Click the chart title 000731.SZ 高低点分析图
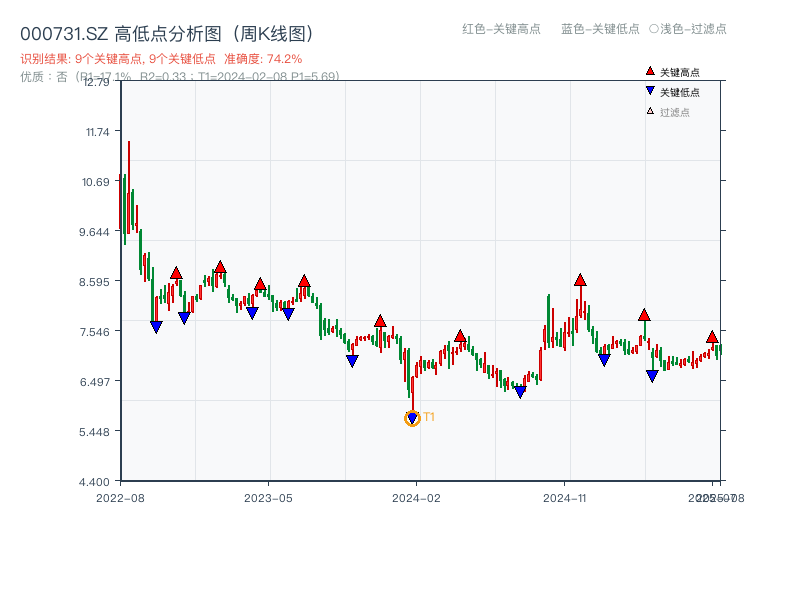 pos(167,34)
